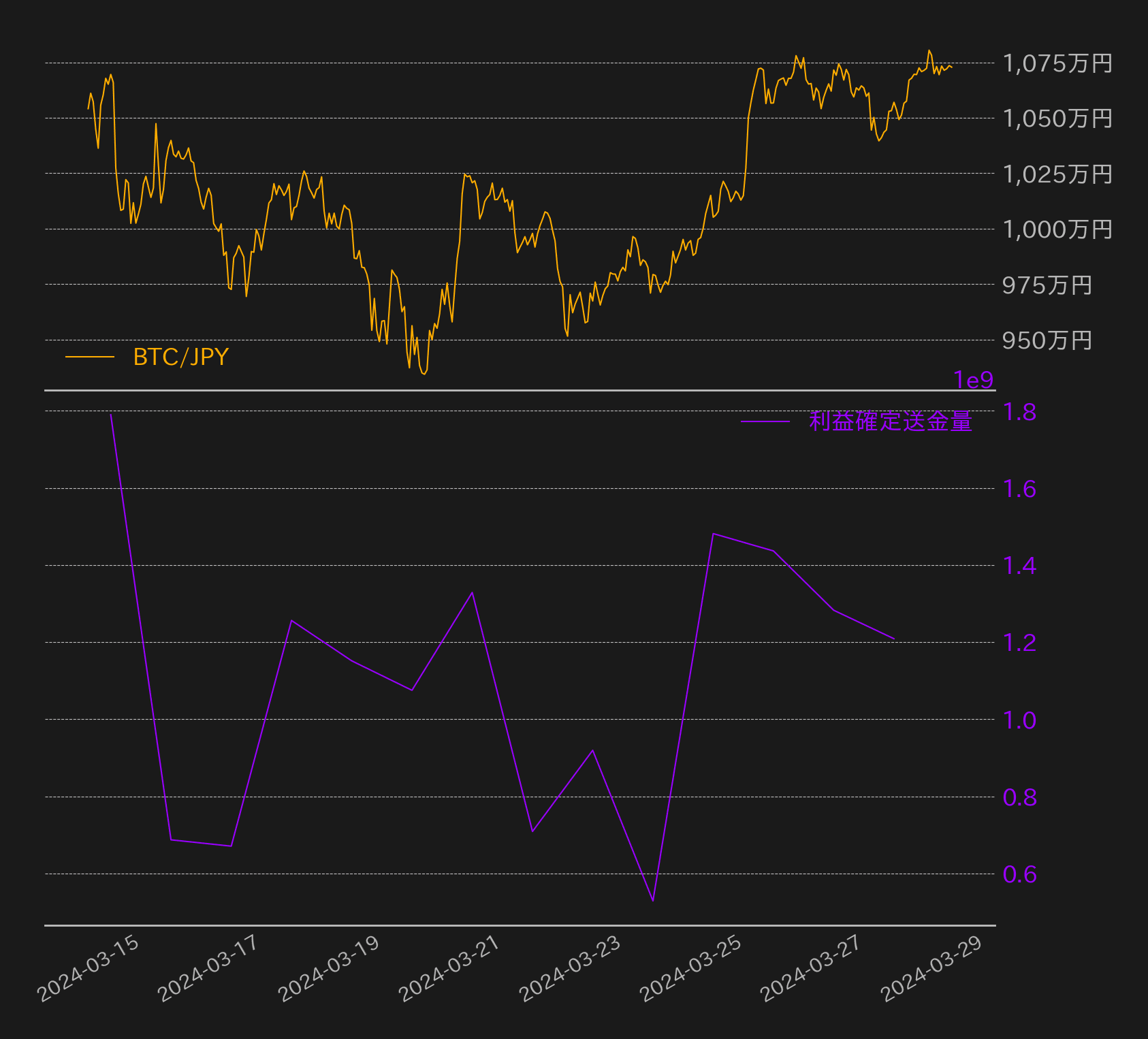Click the purple 1.8 axis tick label
This screenshot has width=1148, height=1039.
pyautogui.click(x=1019, y=412)
